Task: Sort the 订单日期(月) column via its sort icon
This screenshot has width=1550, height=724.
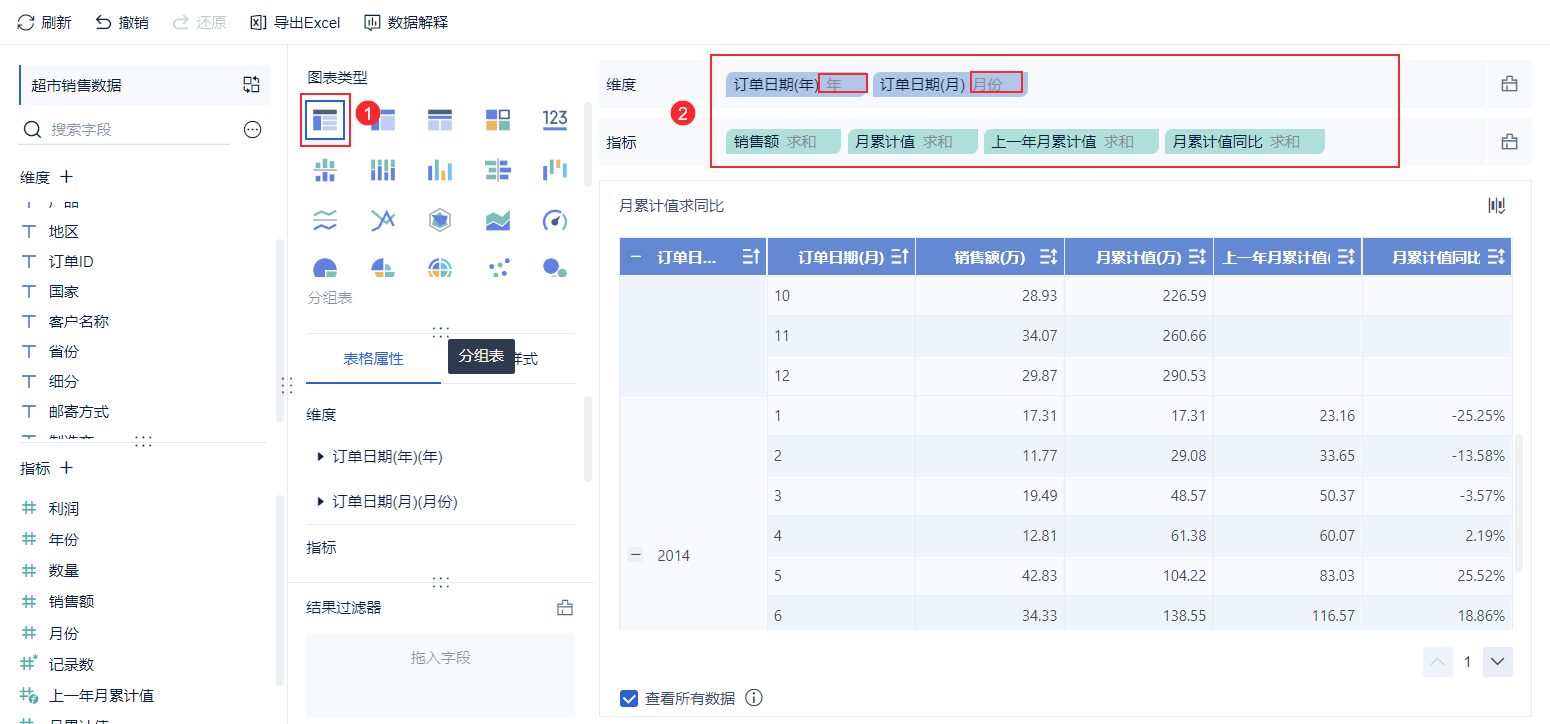Action: tap(899, 257)
